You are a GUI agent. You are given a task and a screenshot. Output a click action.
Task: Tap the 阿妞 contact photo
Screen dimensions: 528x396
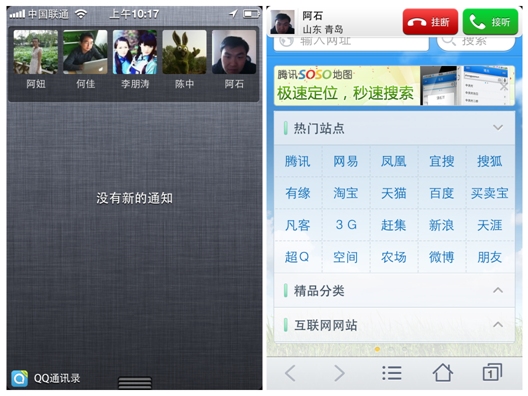click(36, 52)
